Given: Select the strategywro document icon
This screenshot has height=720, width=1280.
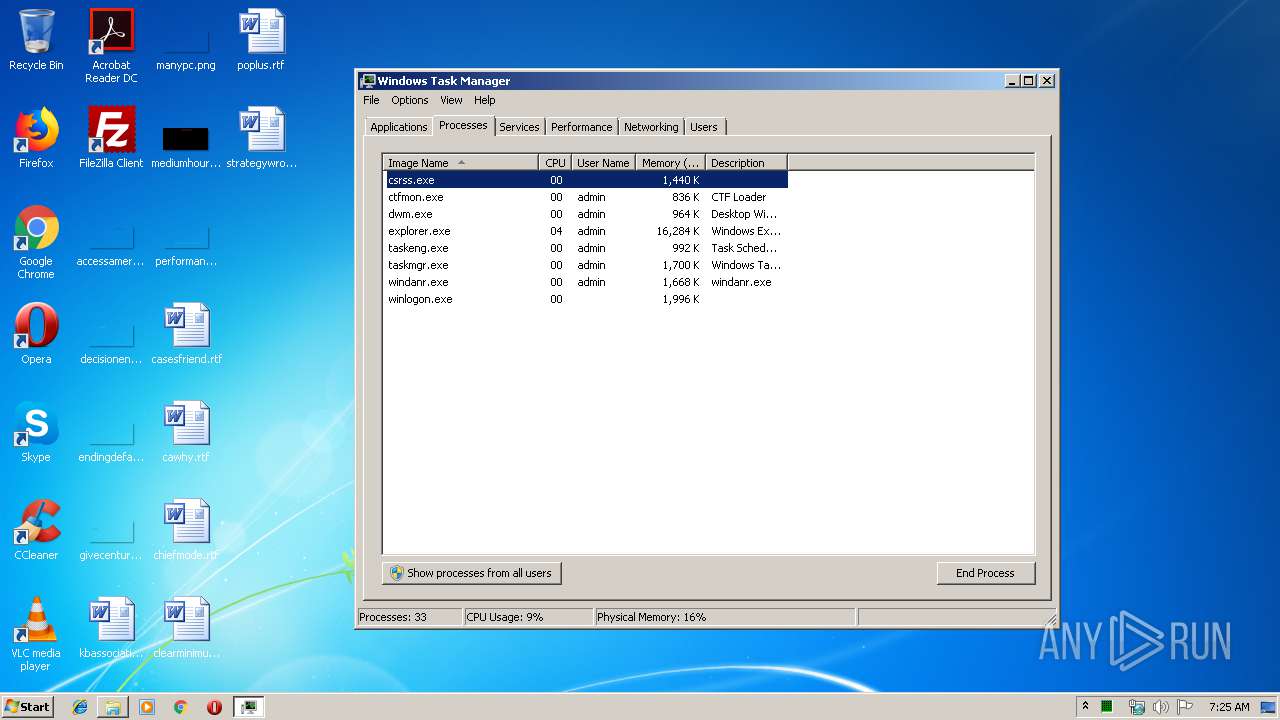Looking at the screenshot, I should pyautogui.click(x=261, y=138).
